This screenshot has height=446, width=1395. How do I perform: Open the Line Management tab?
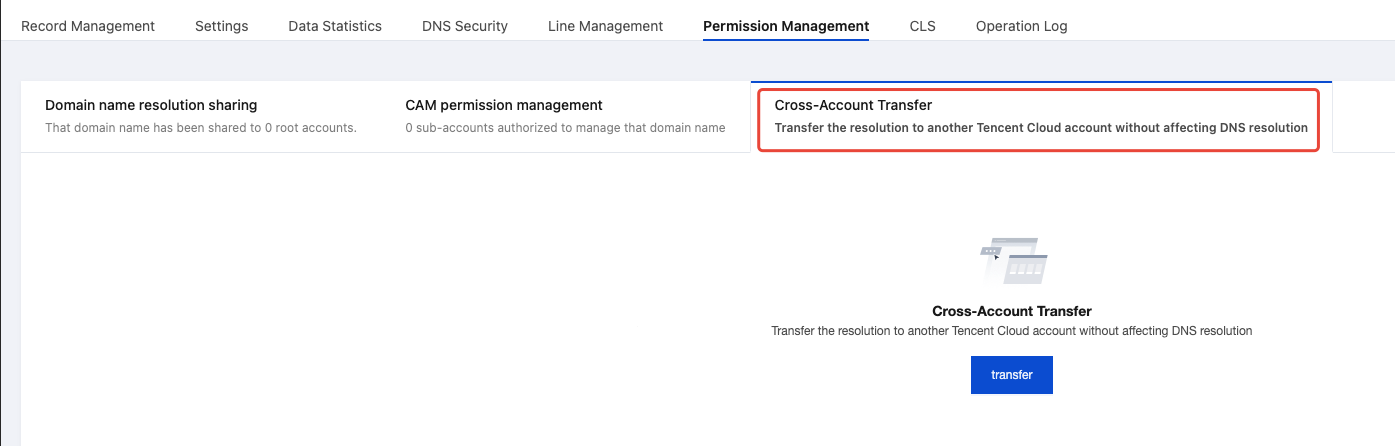click(x=605, y=26)
